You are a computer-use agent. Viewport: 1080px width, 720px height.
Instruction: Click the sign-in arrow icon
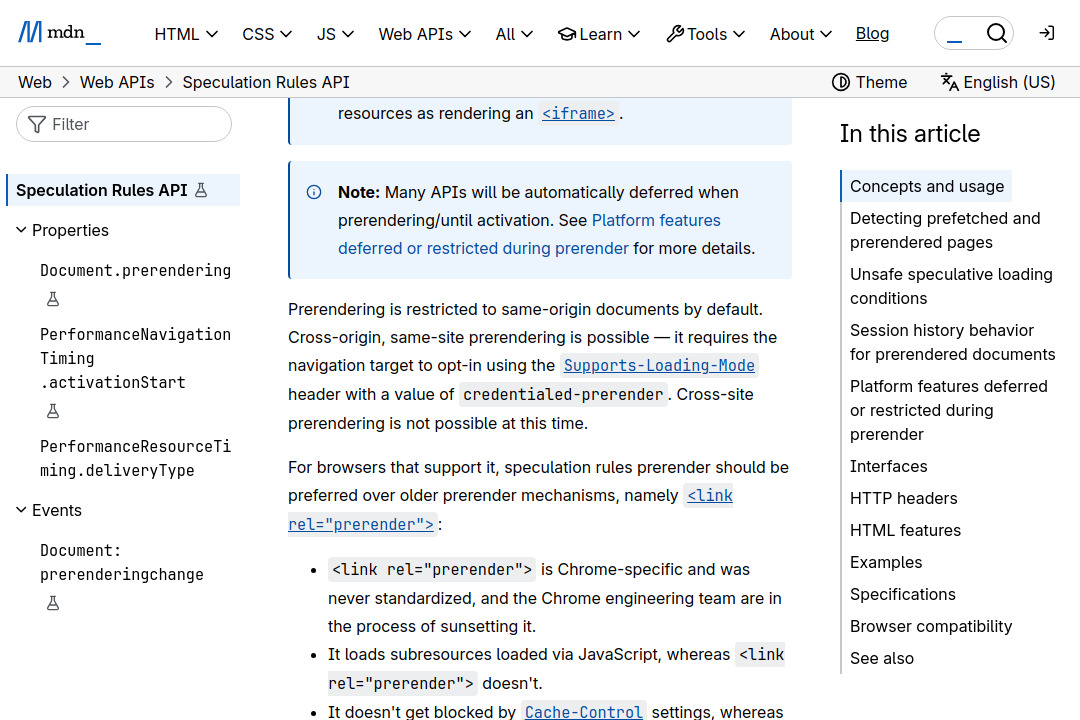pyautogui.click(x=1046, y=32)
